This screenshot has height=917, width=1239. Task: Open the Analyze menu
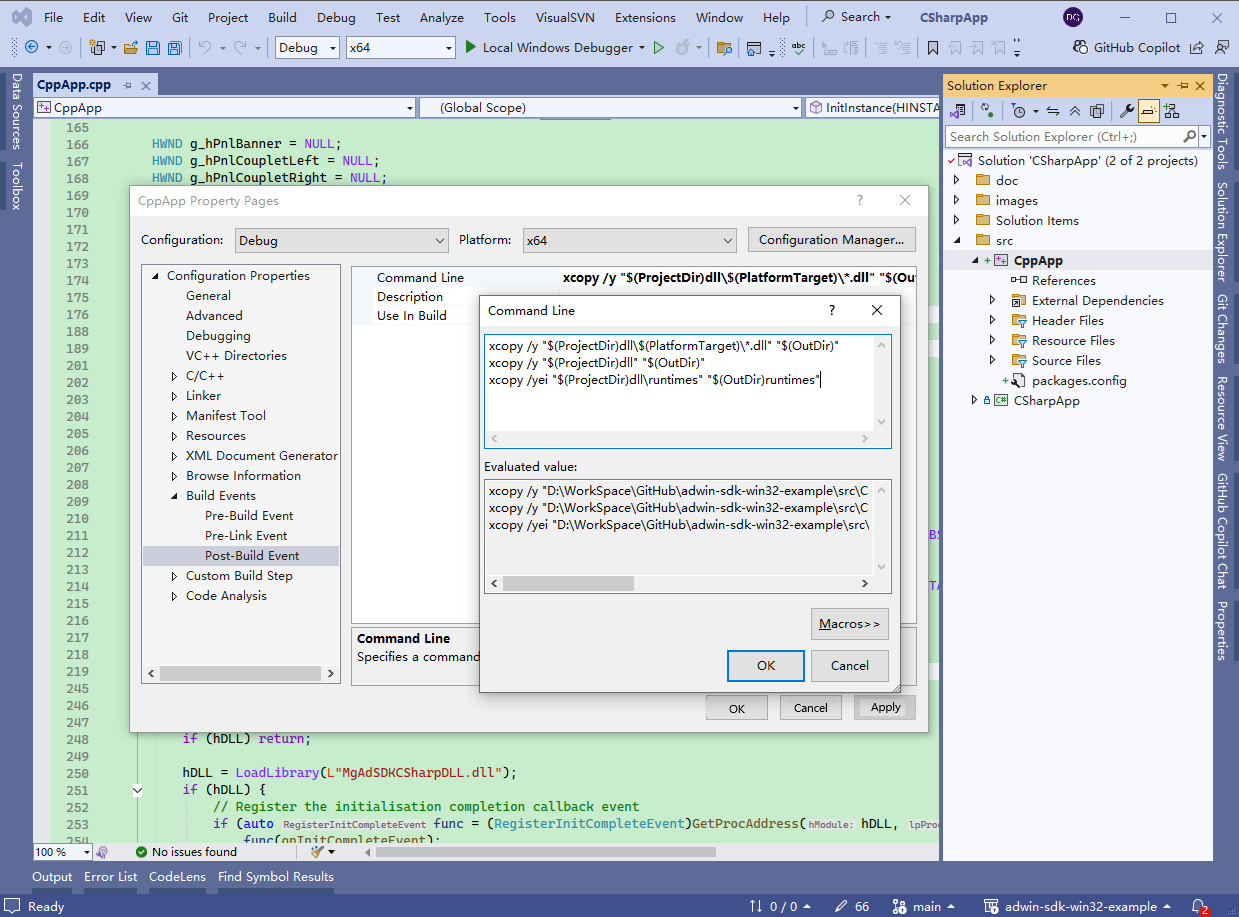point(441,17)
